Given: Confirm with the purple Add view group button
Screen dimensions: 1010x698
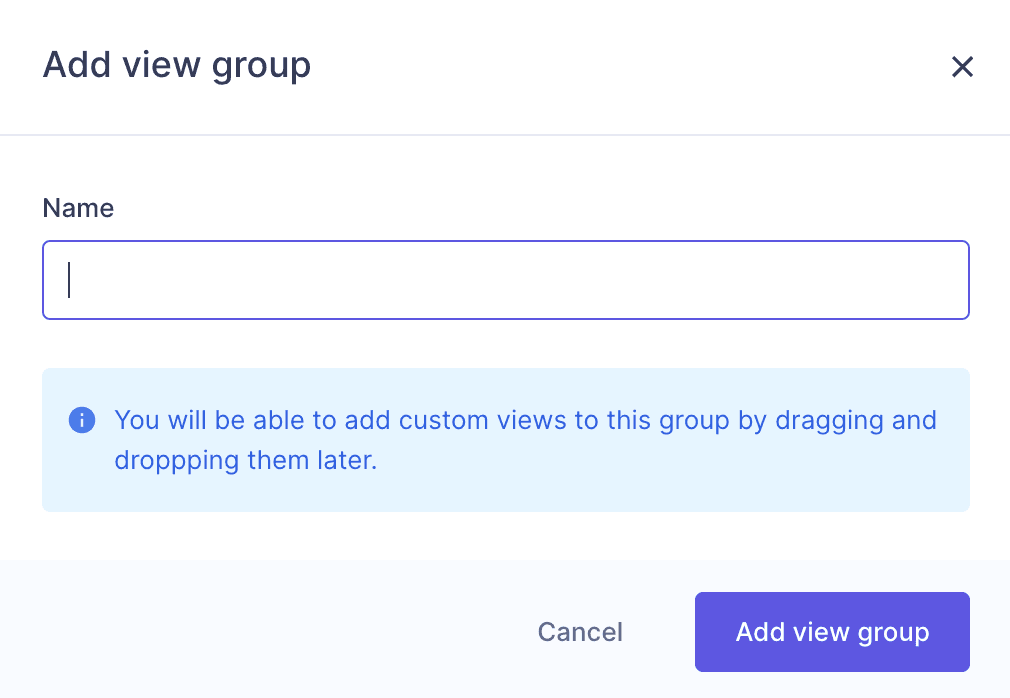Looking at the screenshot, I should [832, 632].
